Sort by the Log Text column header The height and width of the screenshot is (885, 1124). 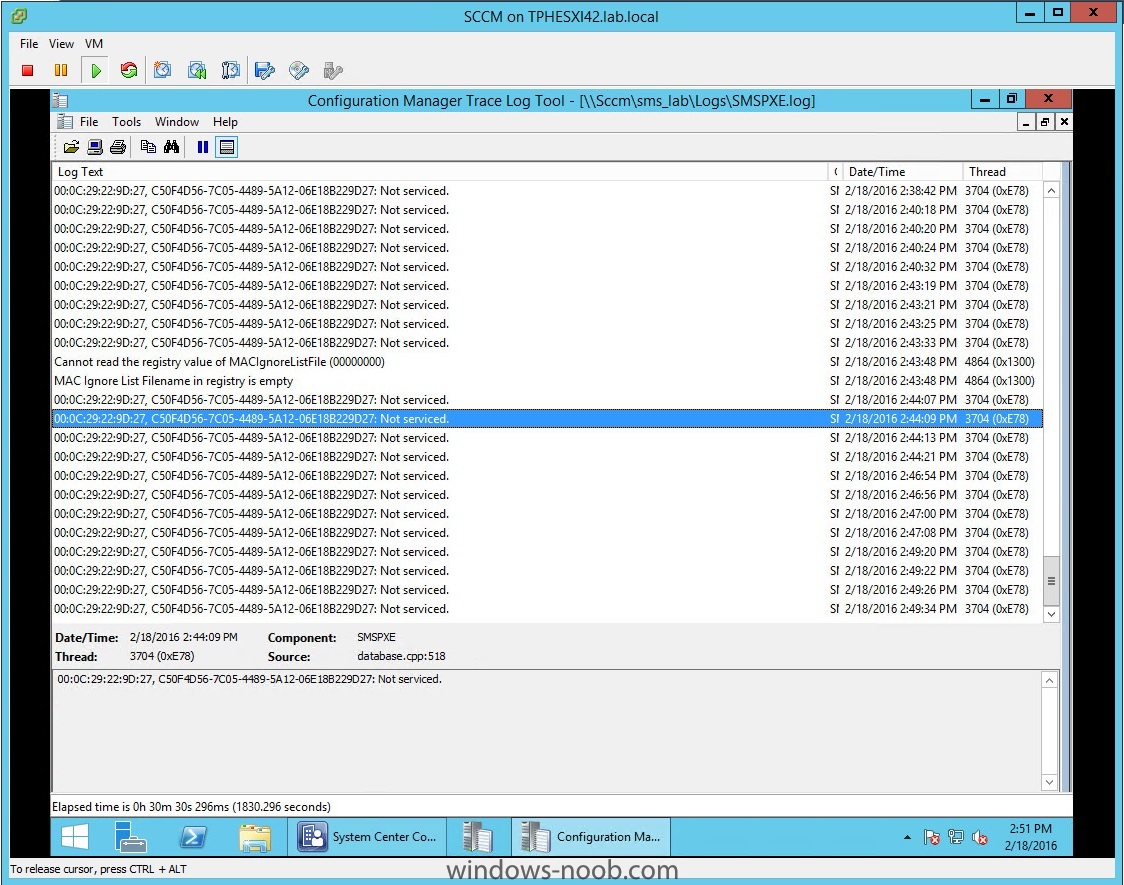[440, 172]
